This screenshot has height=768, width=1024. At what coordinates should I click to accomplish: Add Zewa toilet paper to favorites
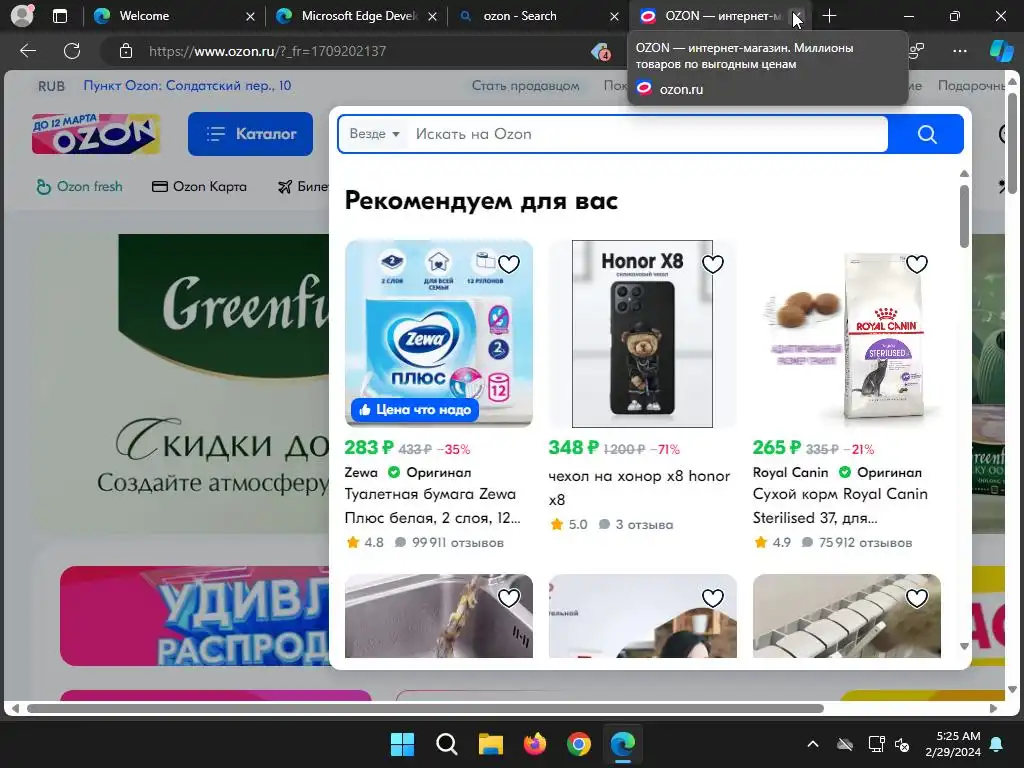509,264
